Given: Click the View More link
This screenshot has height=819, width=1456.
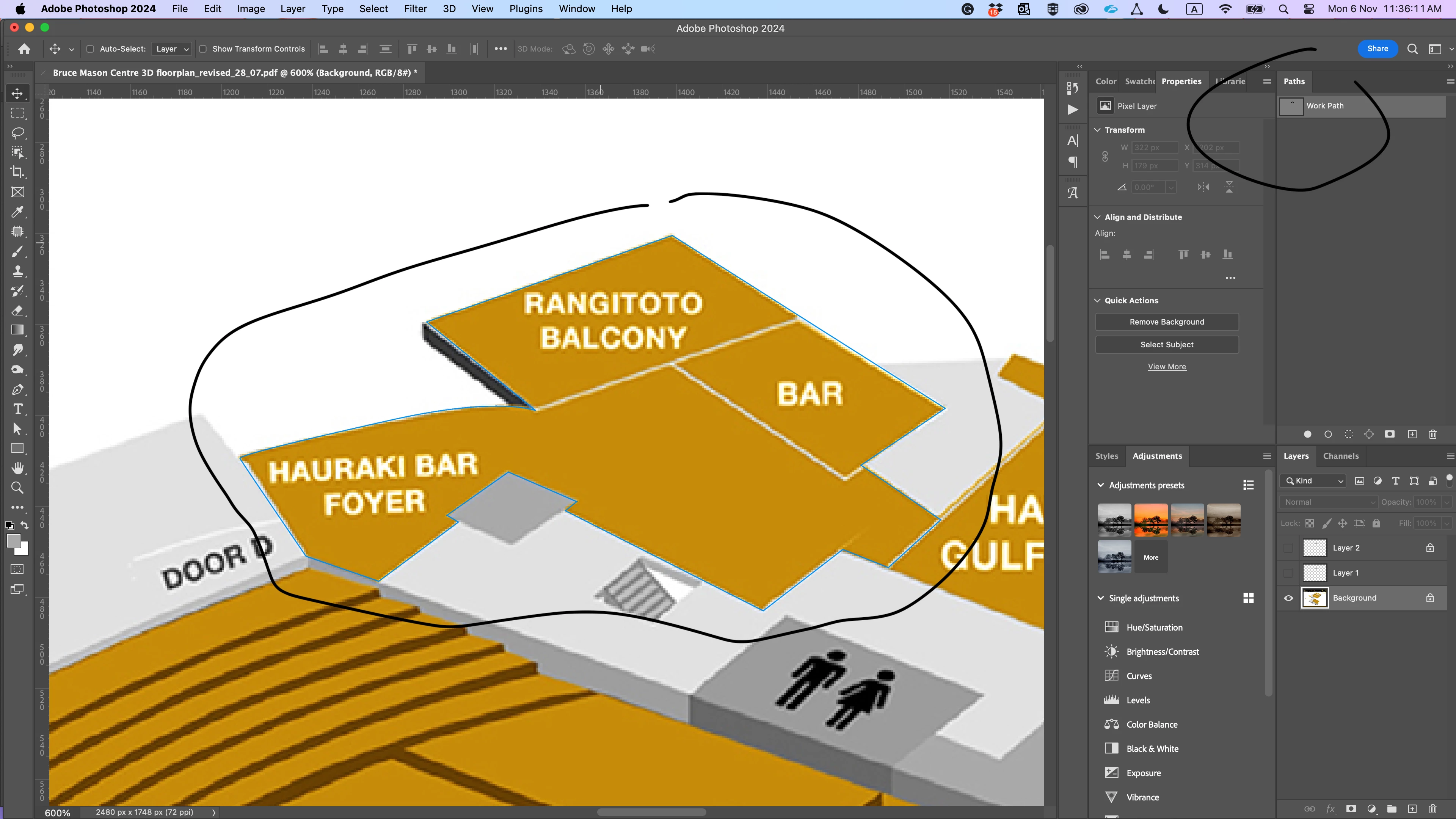Looking at the screenshot, I should pyautogui.click(x=1167, y=367).
